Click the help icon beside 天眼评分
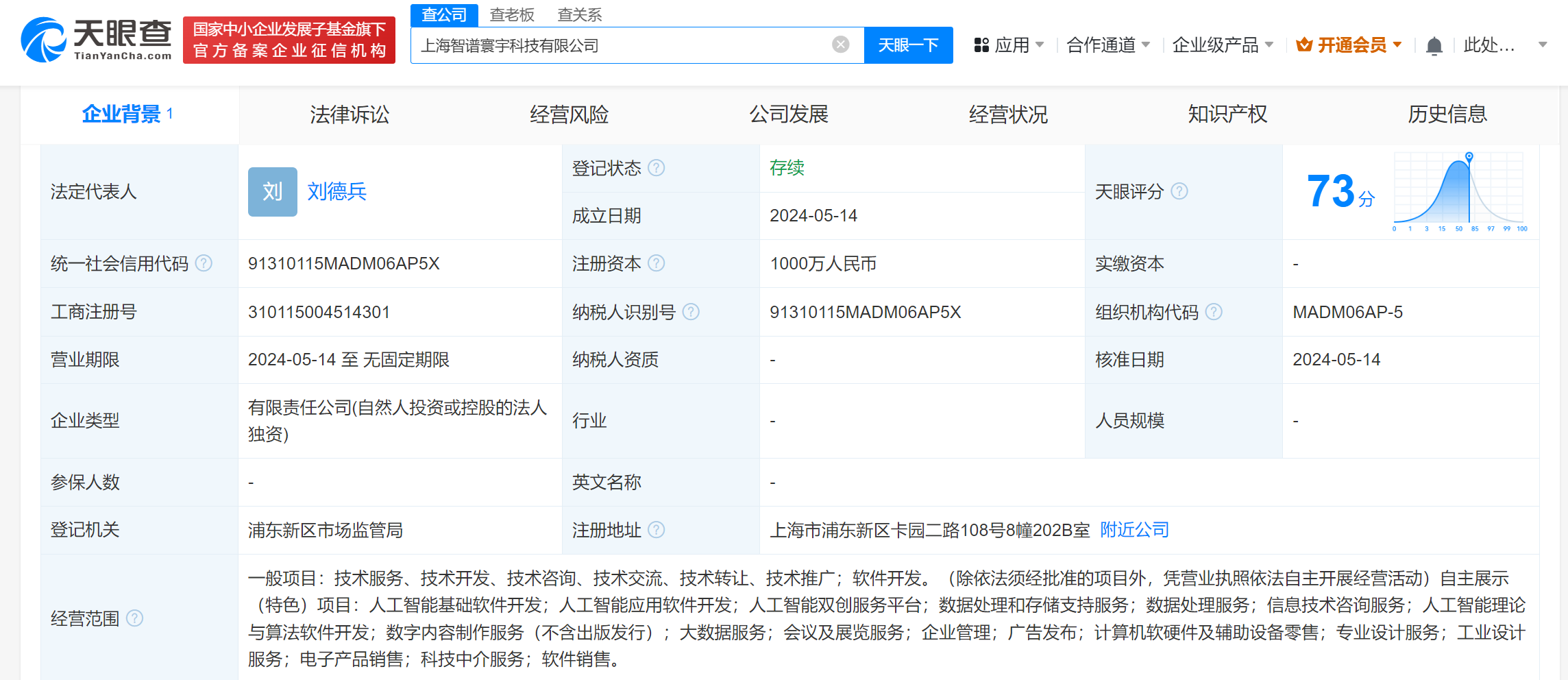Image resolution: width=1568 pixels, height=680 pixels. tap(1180, 192)
